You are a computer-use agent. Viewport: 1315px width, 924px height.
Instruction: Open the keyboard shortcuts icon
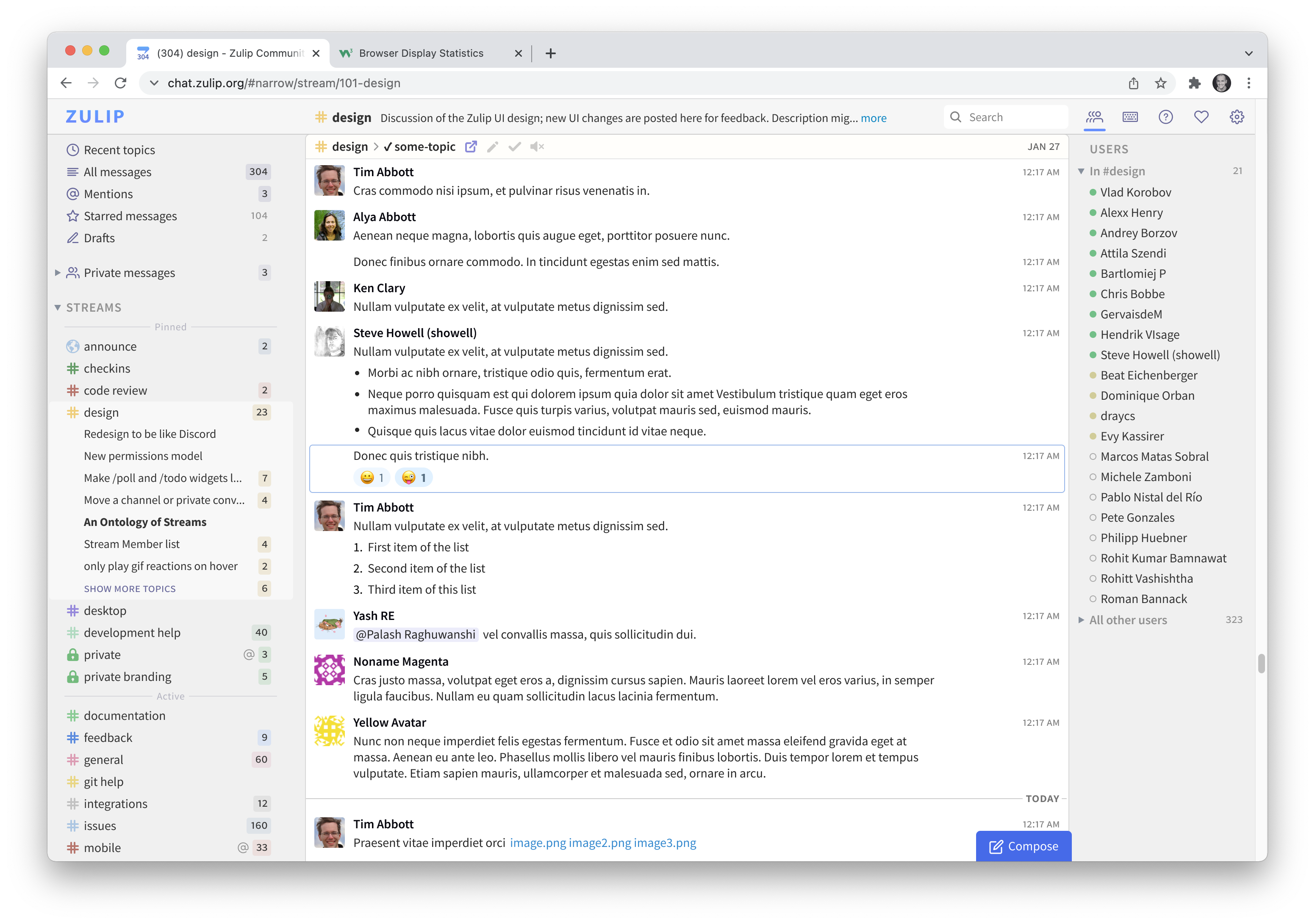click(1130, 117)
